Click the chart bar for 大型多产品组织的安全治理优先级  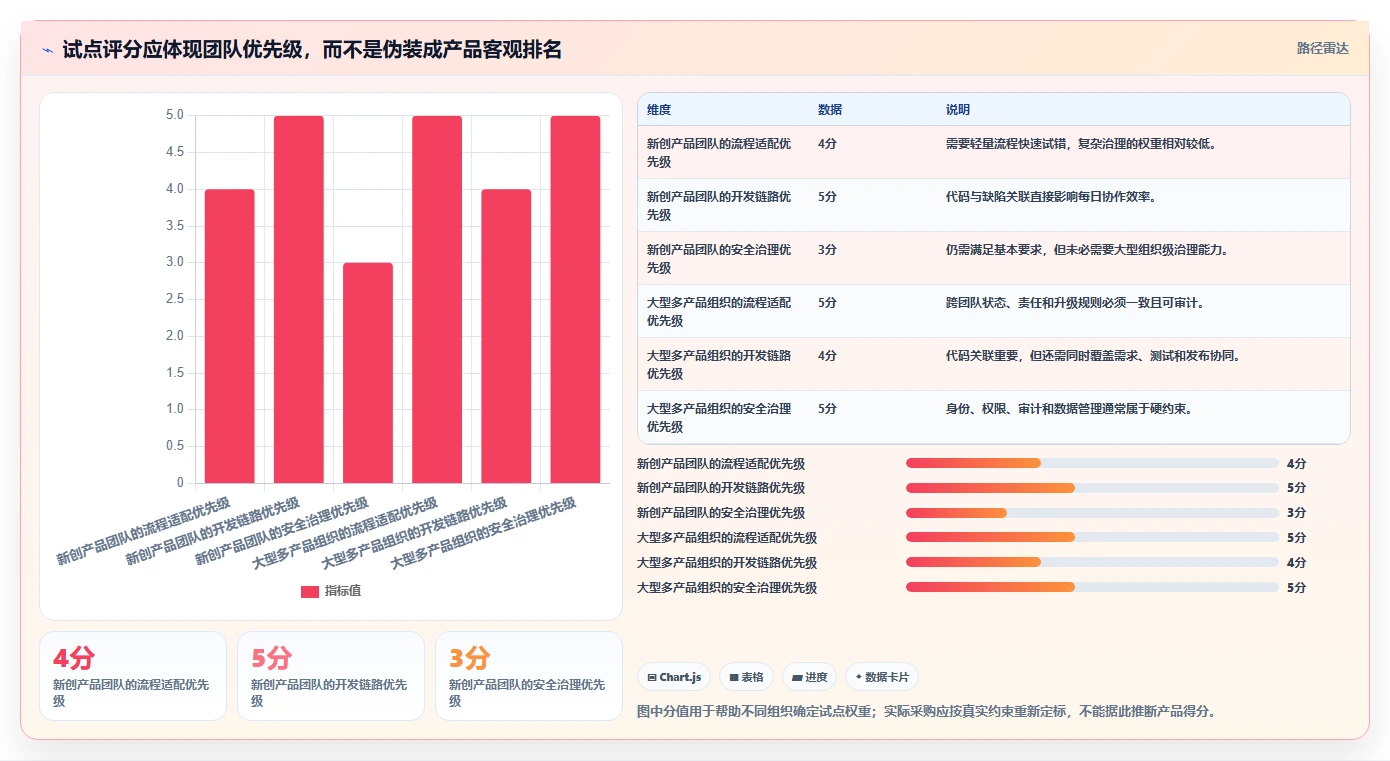(x=575, y=299)
